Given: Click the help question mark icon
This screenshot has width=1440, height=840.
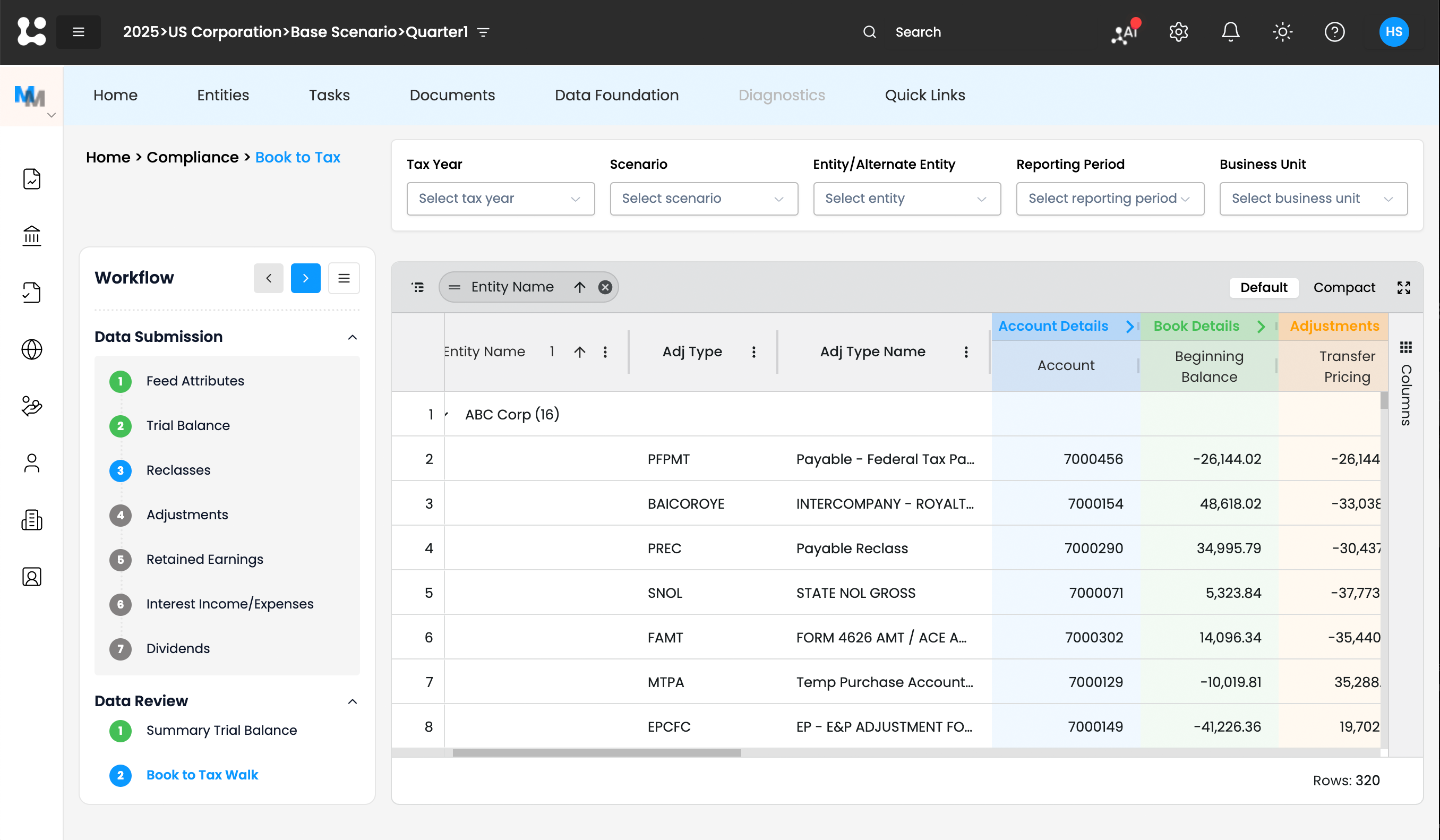Looking at the screenshot, I should [1334, 32].
